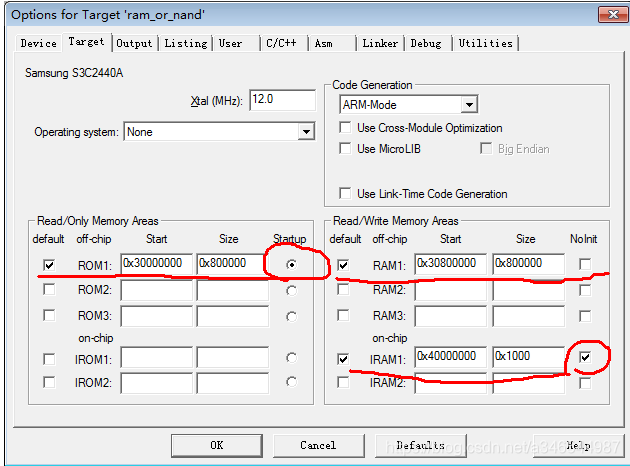Screen dimensions: 630x466
Task: Switch to the Device tab
Action: pyautogui.click(x=39, y=43)
